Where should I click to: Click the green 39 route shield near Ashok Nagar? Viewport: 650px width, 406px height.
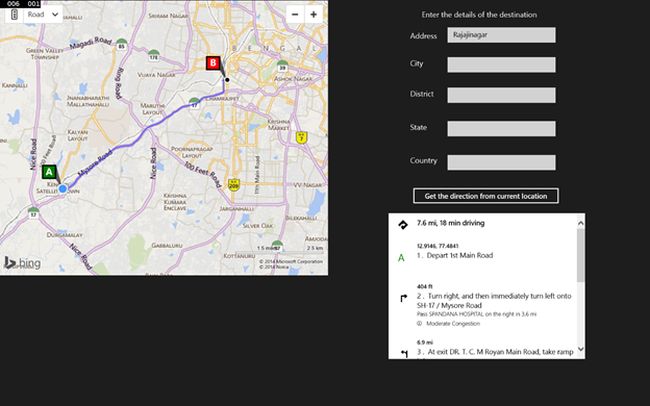[x=282, y=66]
